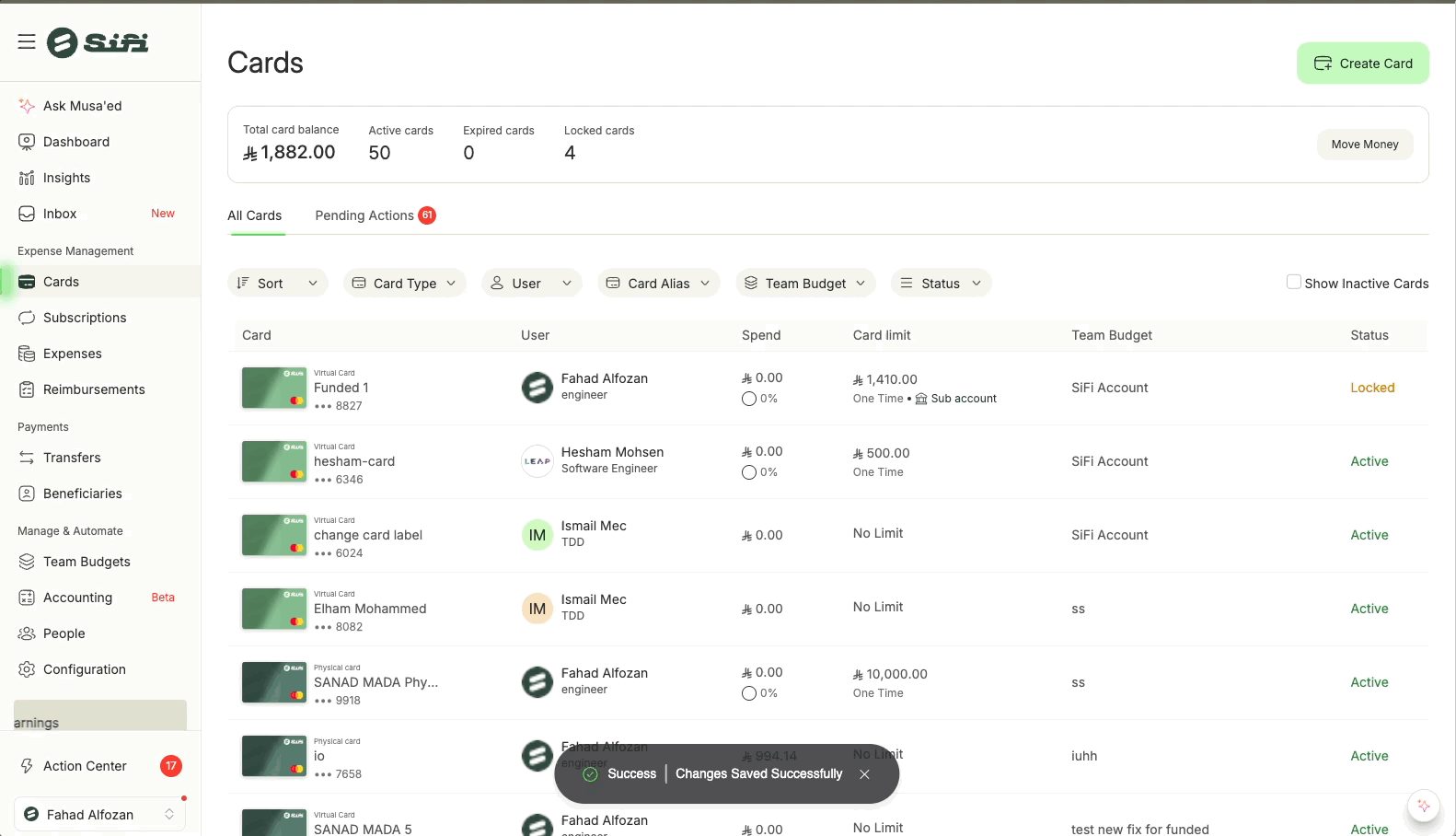The image size is (1456, 836).
Task: Open the Configuration gear icon
Action: 27,669
